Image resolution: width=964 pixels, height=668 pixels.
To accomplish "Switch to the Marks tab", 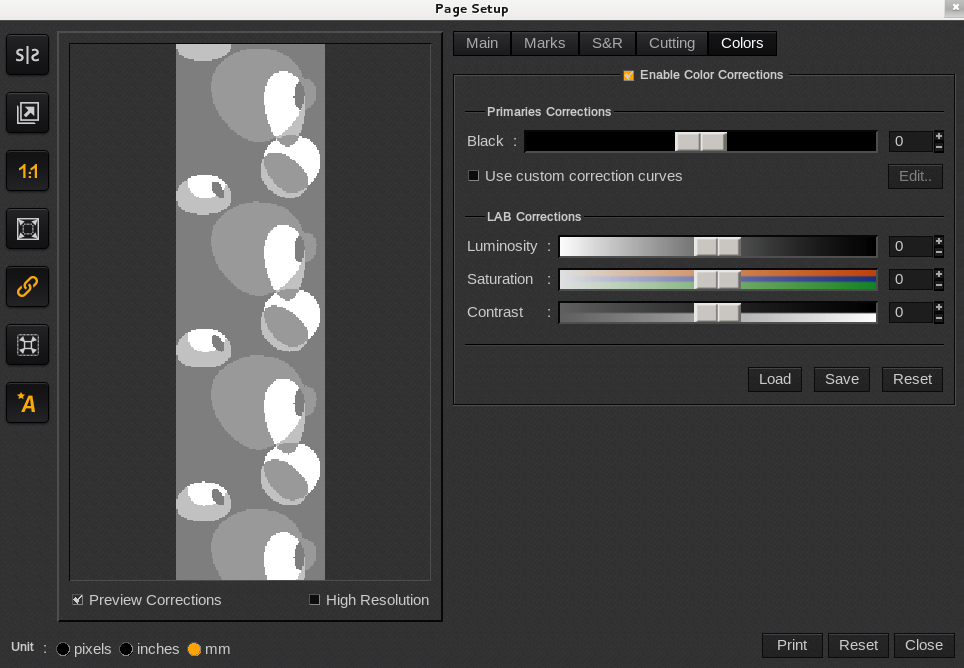I will 544,43.
